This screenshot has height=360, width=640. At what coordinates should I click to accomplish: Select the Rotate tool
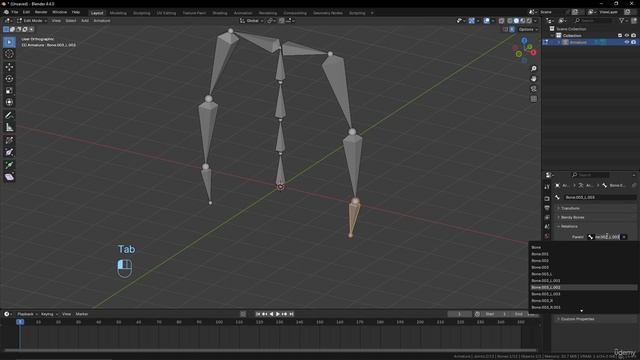(9, 78)
